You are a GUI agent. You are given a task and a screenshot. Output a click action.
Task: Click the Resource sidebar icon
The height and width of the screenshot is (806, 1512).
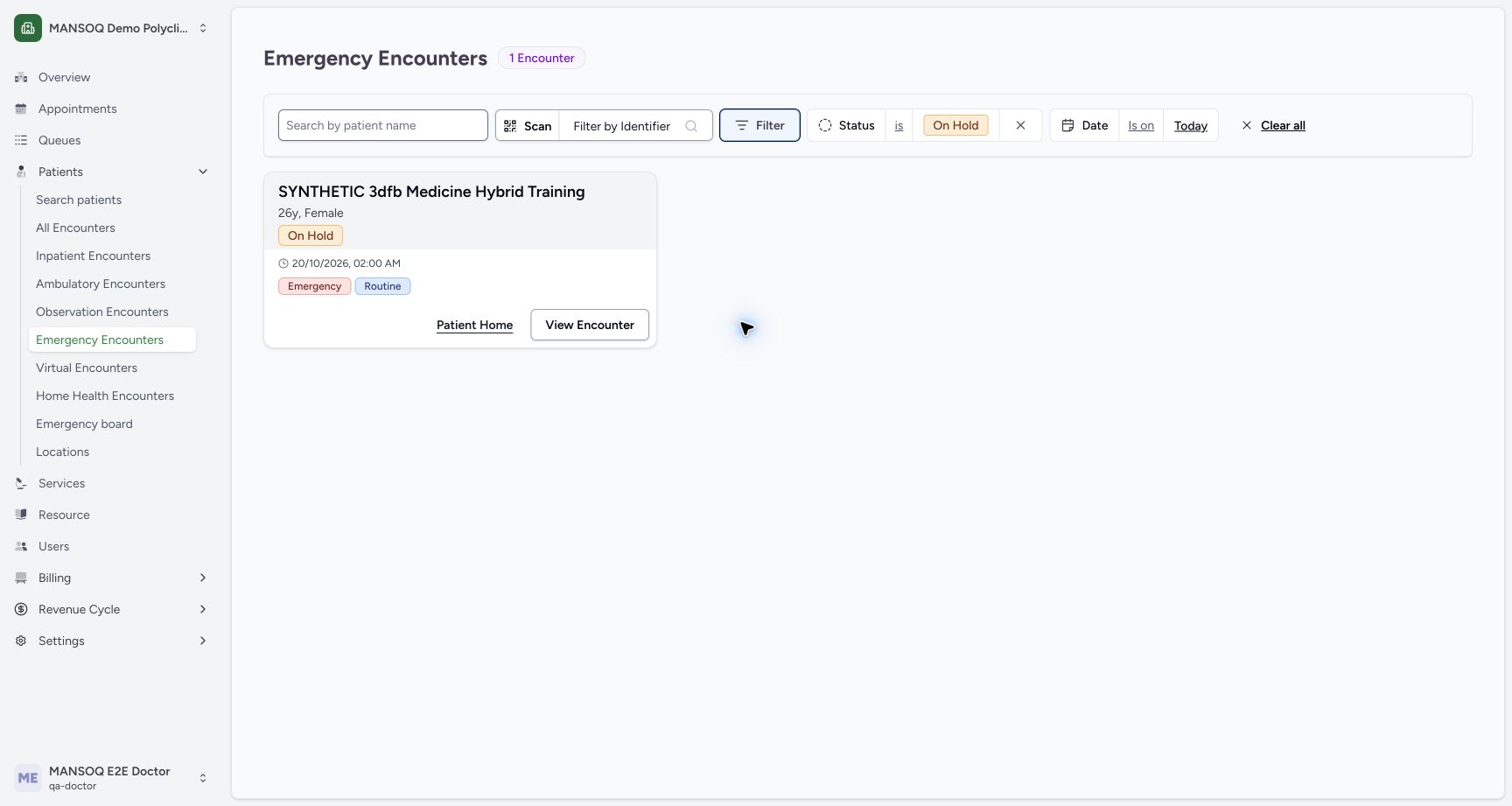point(21,515)
